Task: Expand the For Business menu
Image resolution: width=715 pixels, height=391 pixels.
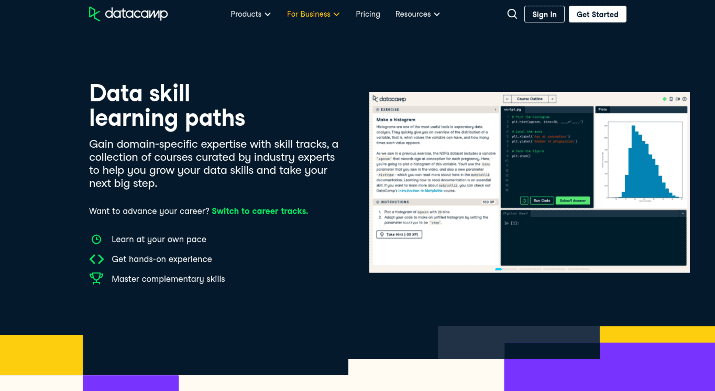Action: coord(313,14)
